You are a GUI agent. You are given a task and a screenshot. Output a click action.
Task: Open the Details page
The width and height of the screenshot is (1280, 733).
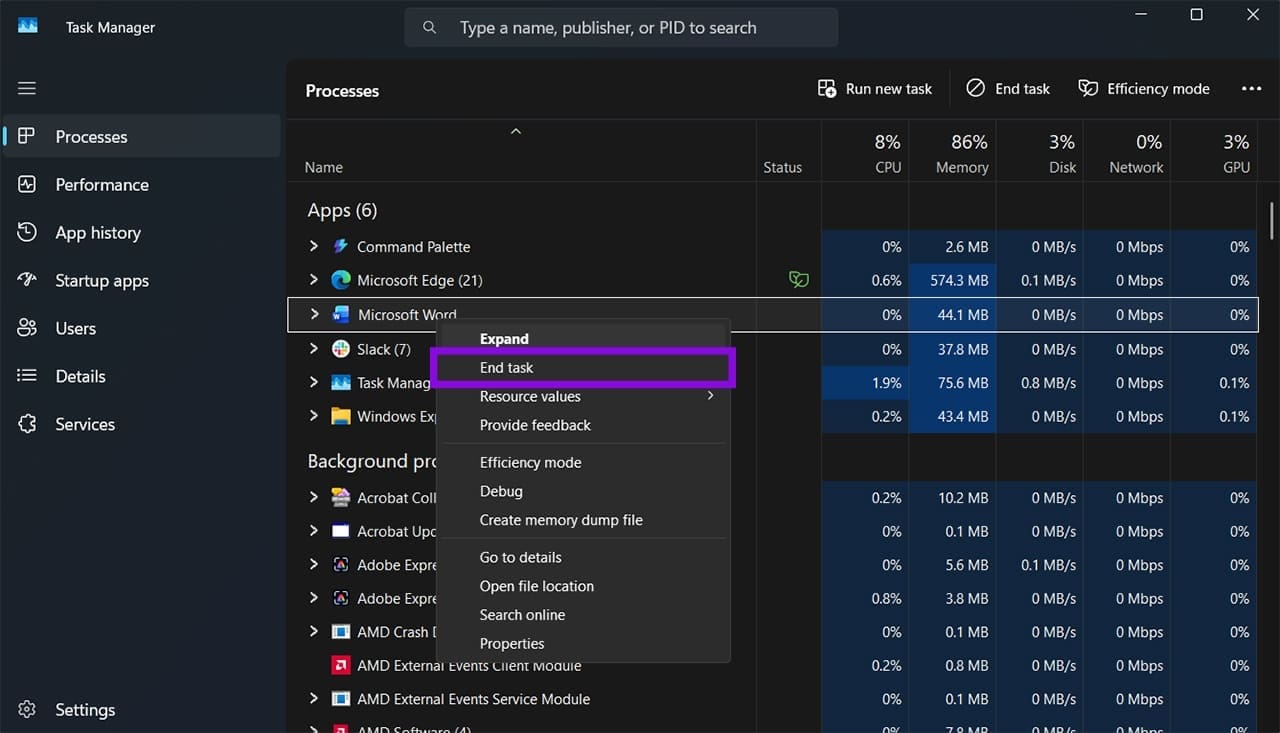[x=141, y=377]
